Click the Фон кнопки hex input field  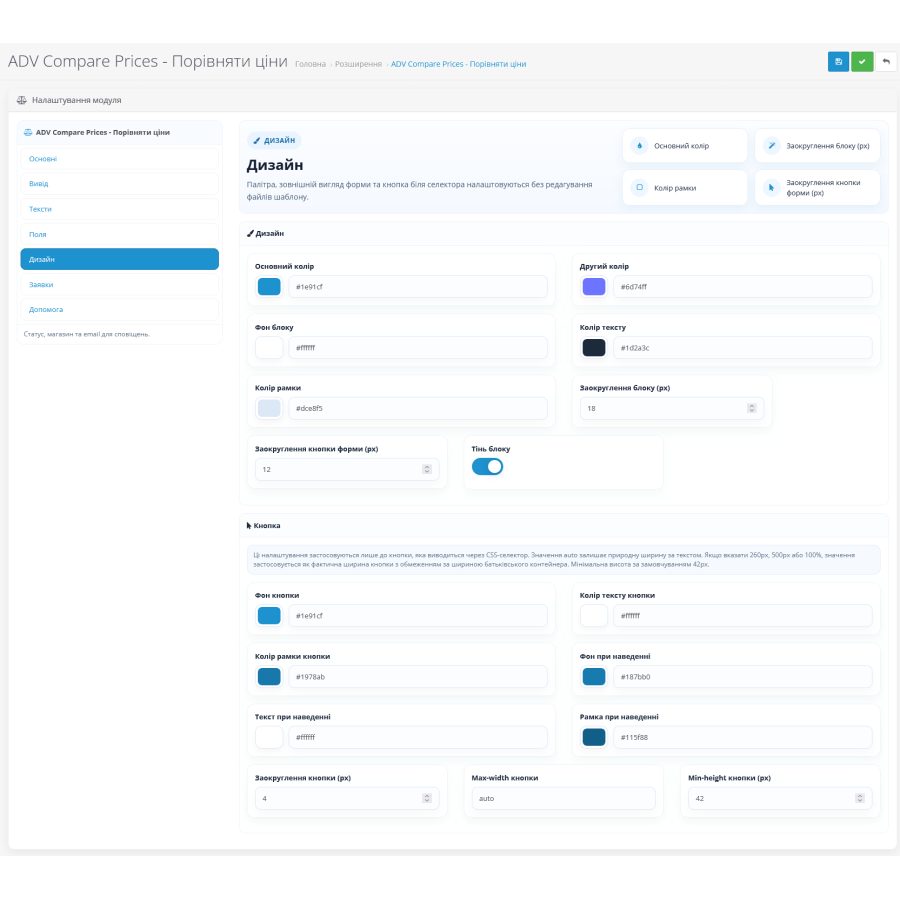point(418,615)
